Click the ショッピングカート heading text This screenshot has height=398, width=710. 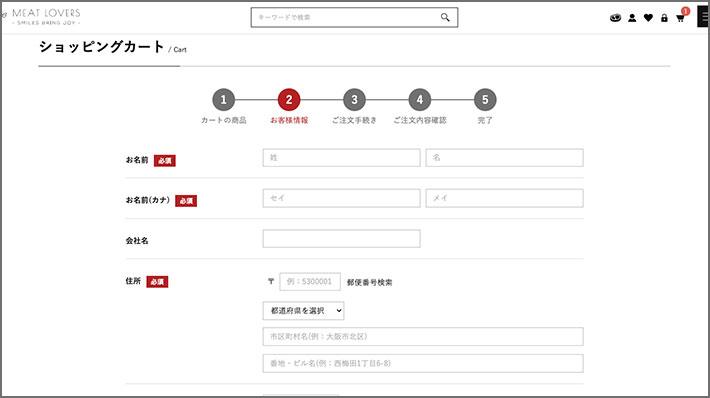[101, 47]
